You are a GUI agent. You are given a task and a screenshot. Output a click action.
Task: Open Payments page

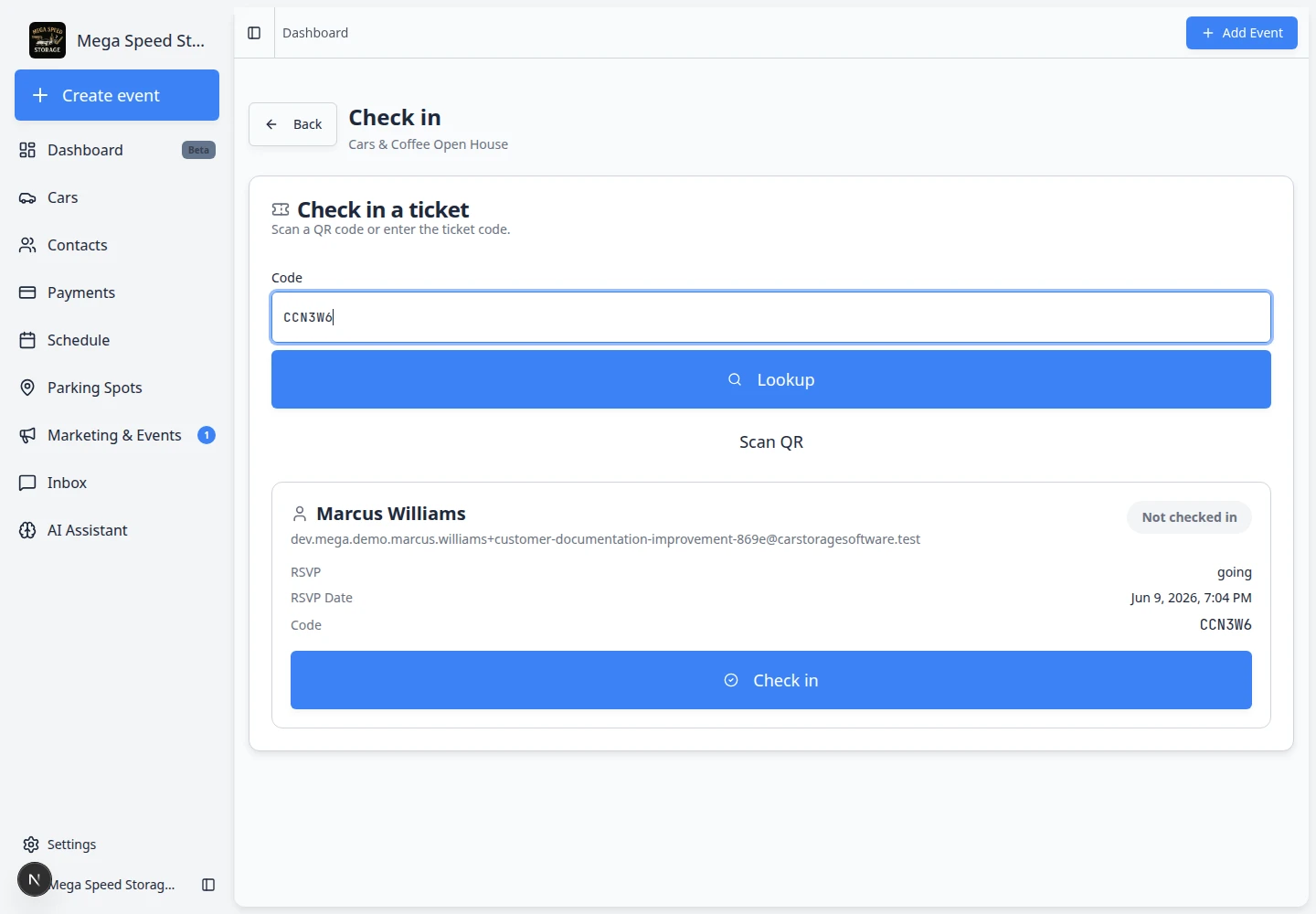pyautogui.click(x=117, y=292)
